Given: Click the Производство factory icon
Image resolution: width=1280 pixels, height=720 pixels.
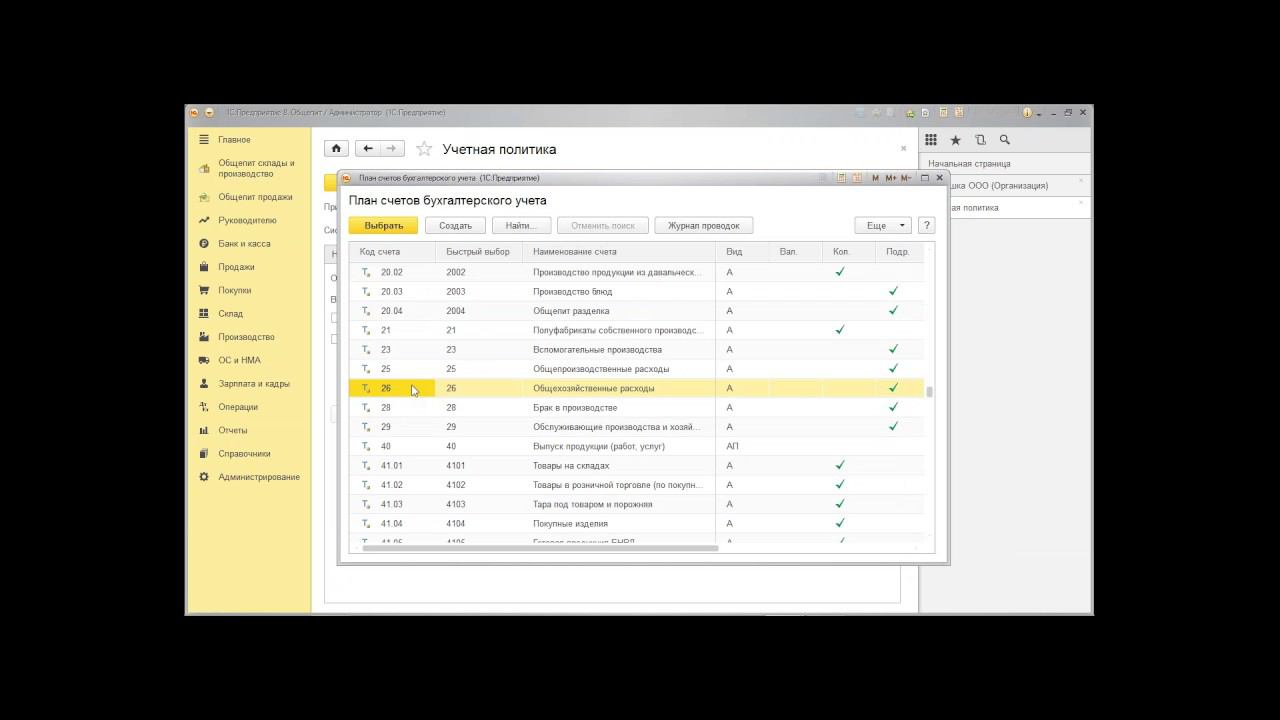Looking at the screenshot, I should 204,337.
